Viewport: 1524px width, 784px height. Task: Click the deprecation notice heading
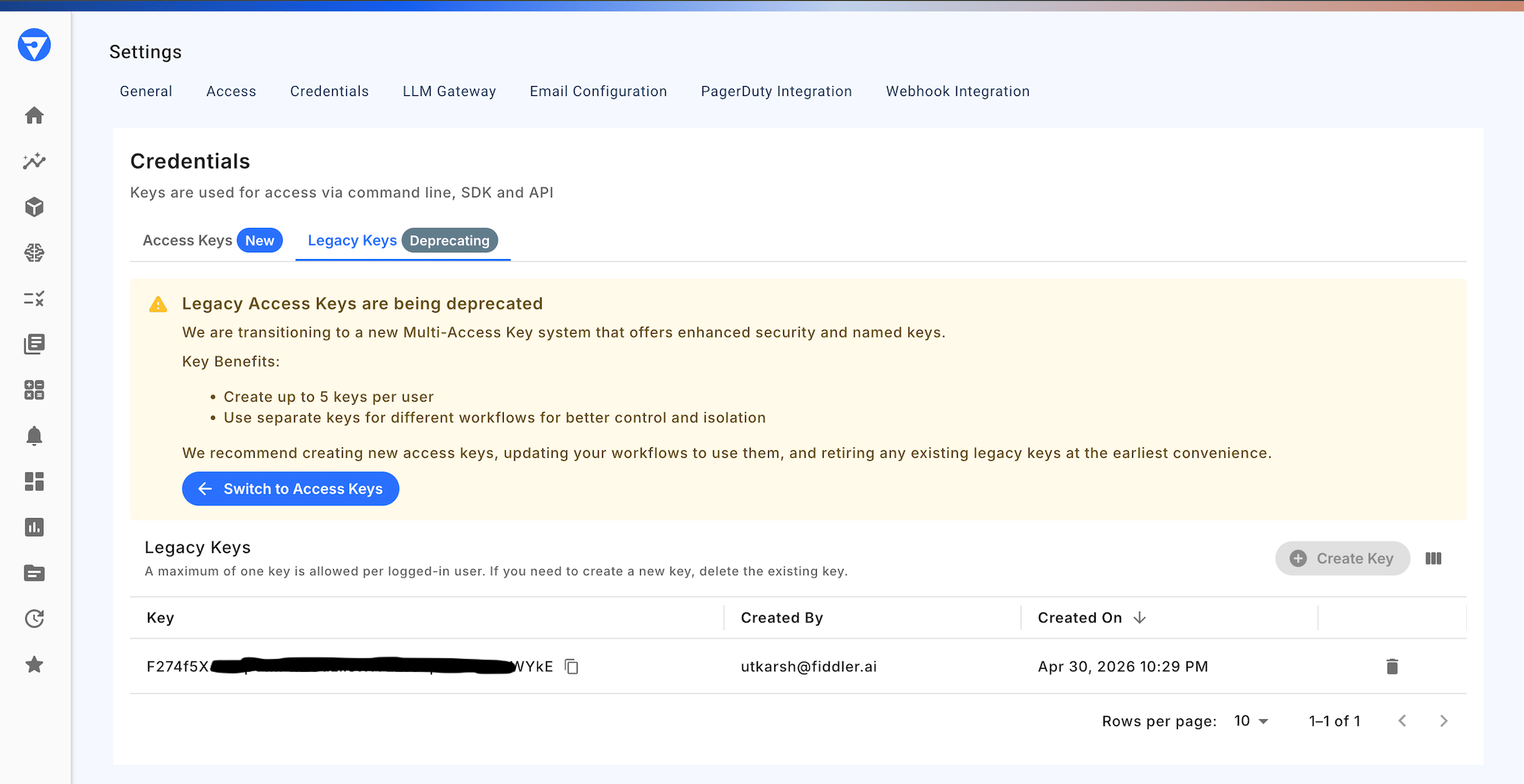[x=363, y=304]
